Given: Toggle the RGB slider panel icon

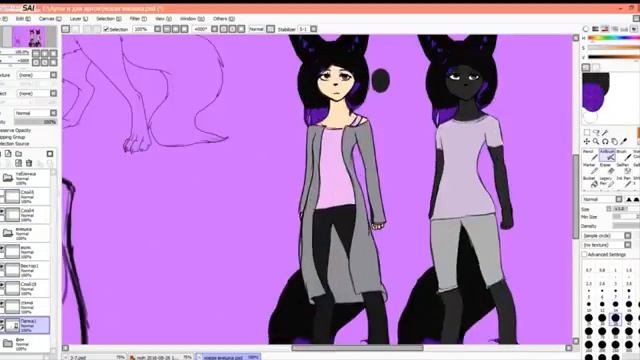Looking at the screenshot, I should click(x=596, y=29).
